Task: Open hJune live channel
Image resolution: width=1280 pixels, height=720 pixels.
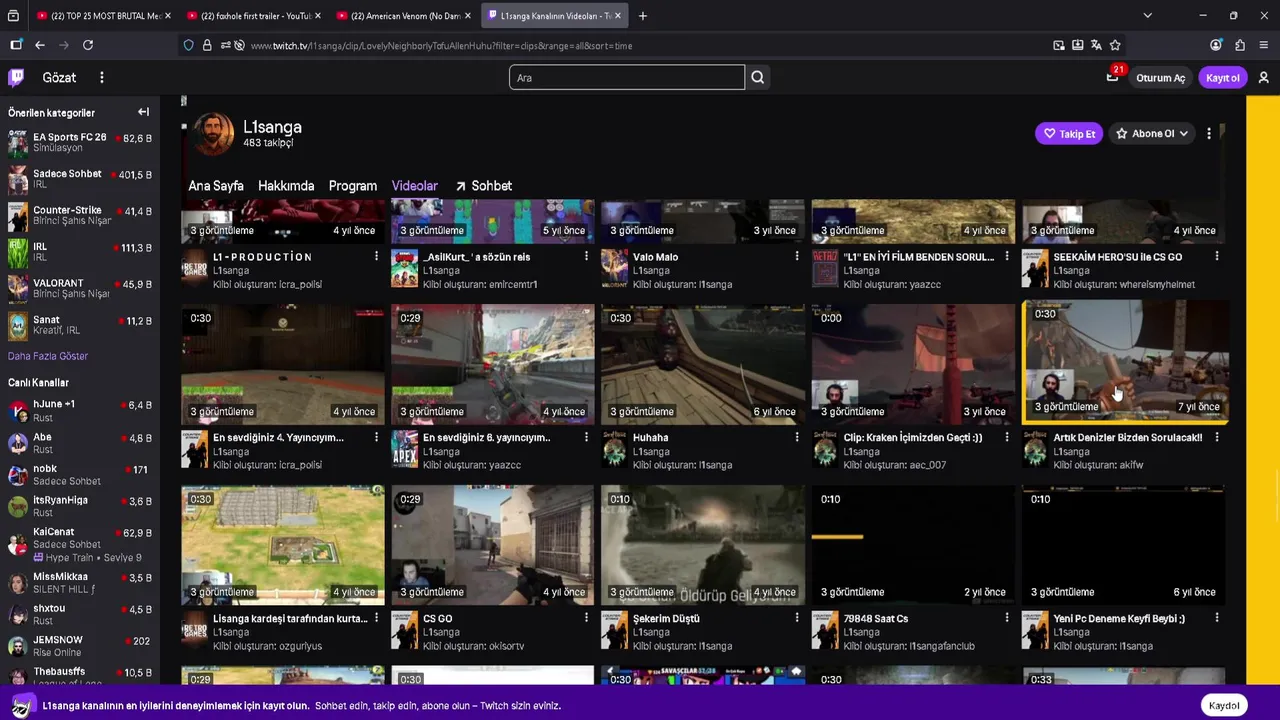Action: 80,411
